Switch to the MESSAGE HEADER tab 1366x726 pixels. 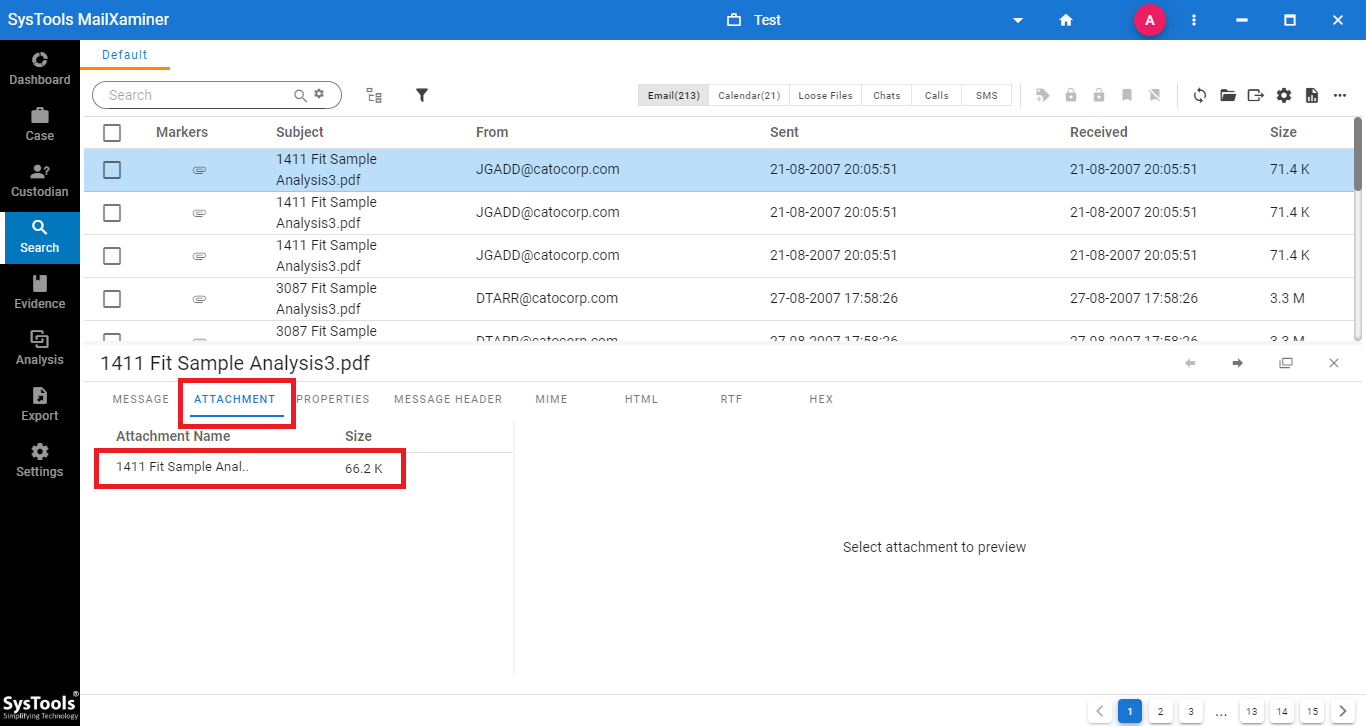point(448,399)
